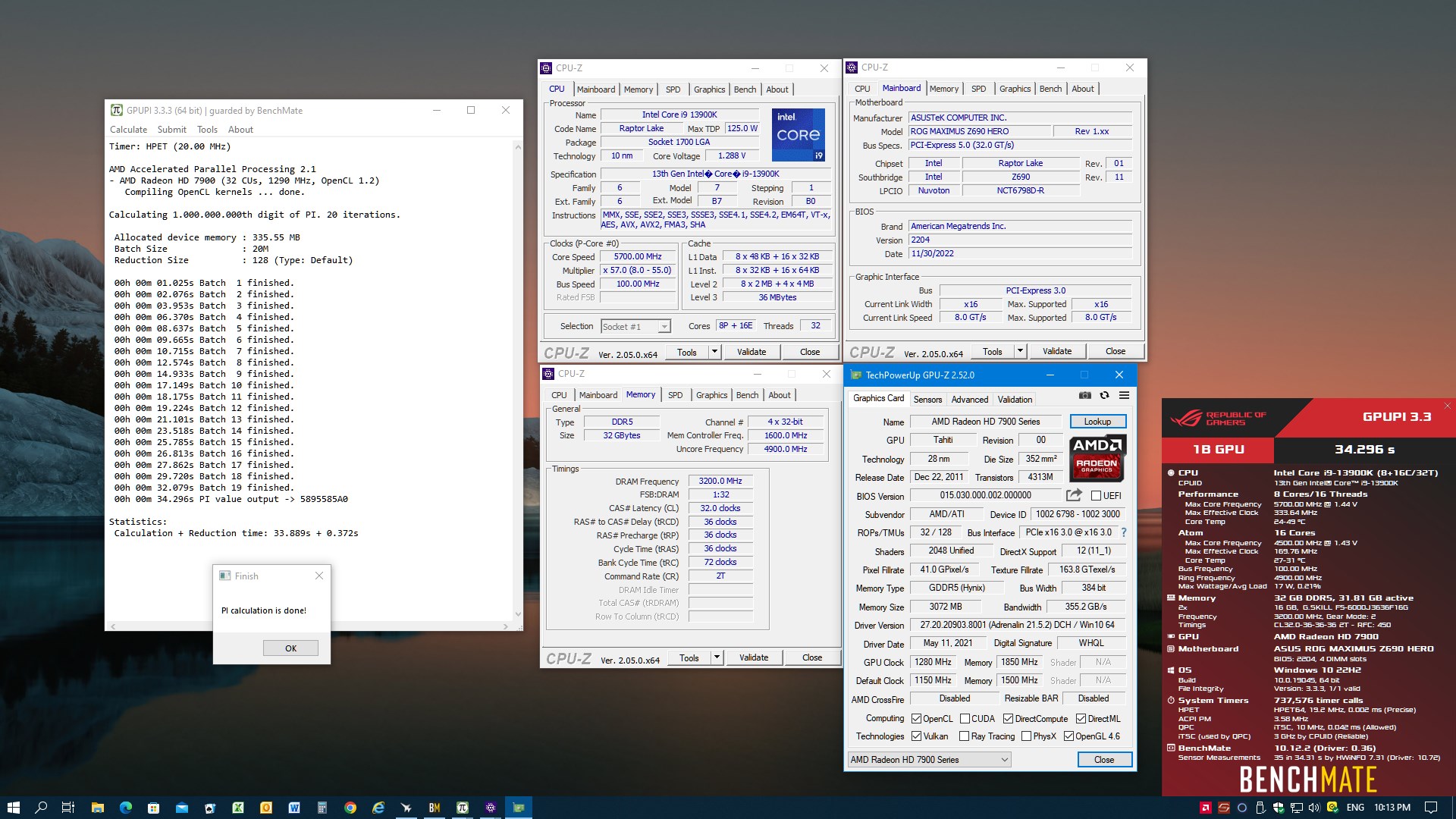Open the Validation tab in GPU-Z
This screenshot has height=819, width=1456.
(1015, 400)
